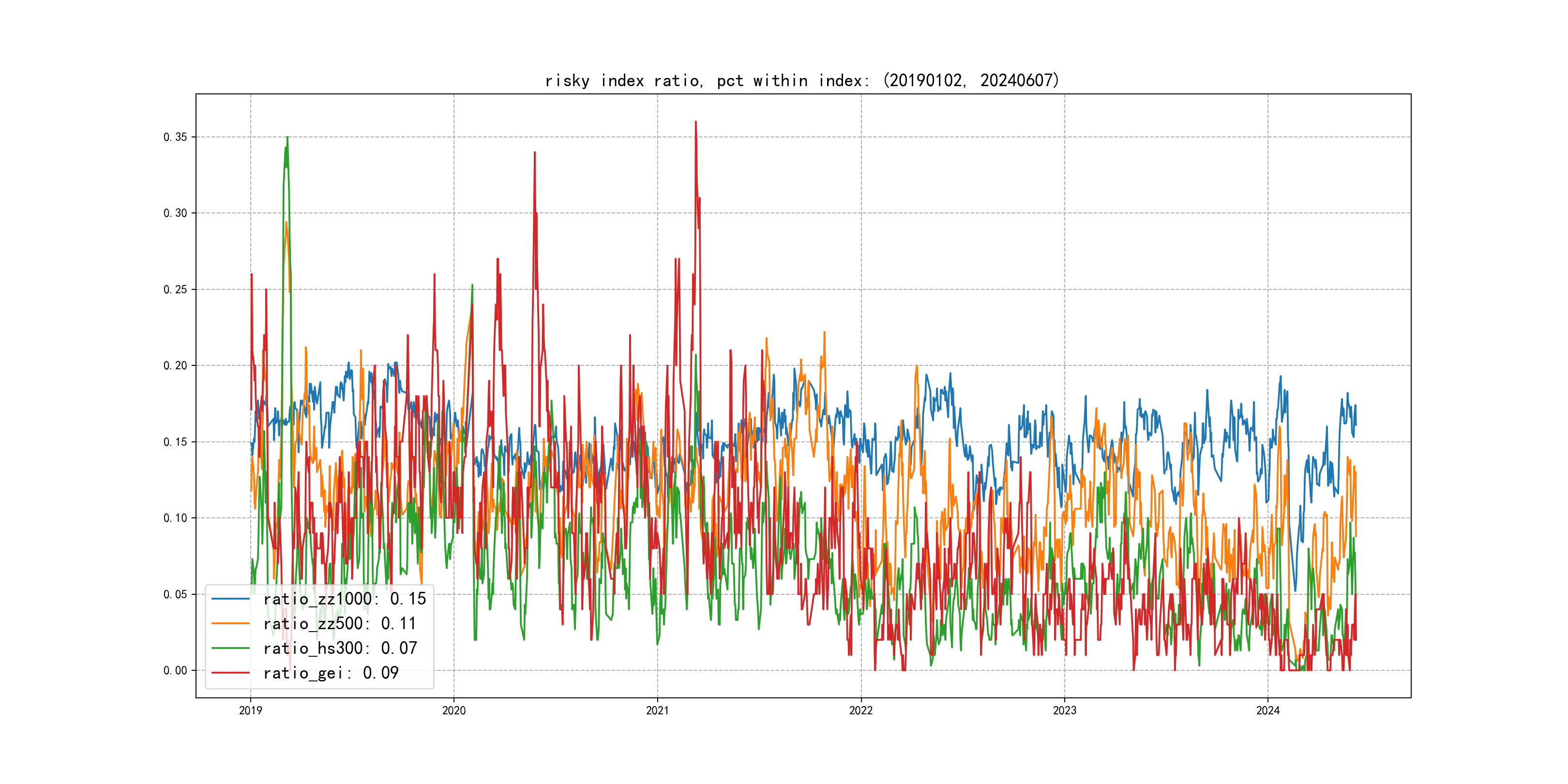
Task: Click the 2020 x-axis tick label
Action: click(453, 710)
